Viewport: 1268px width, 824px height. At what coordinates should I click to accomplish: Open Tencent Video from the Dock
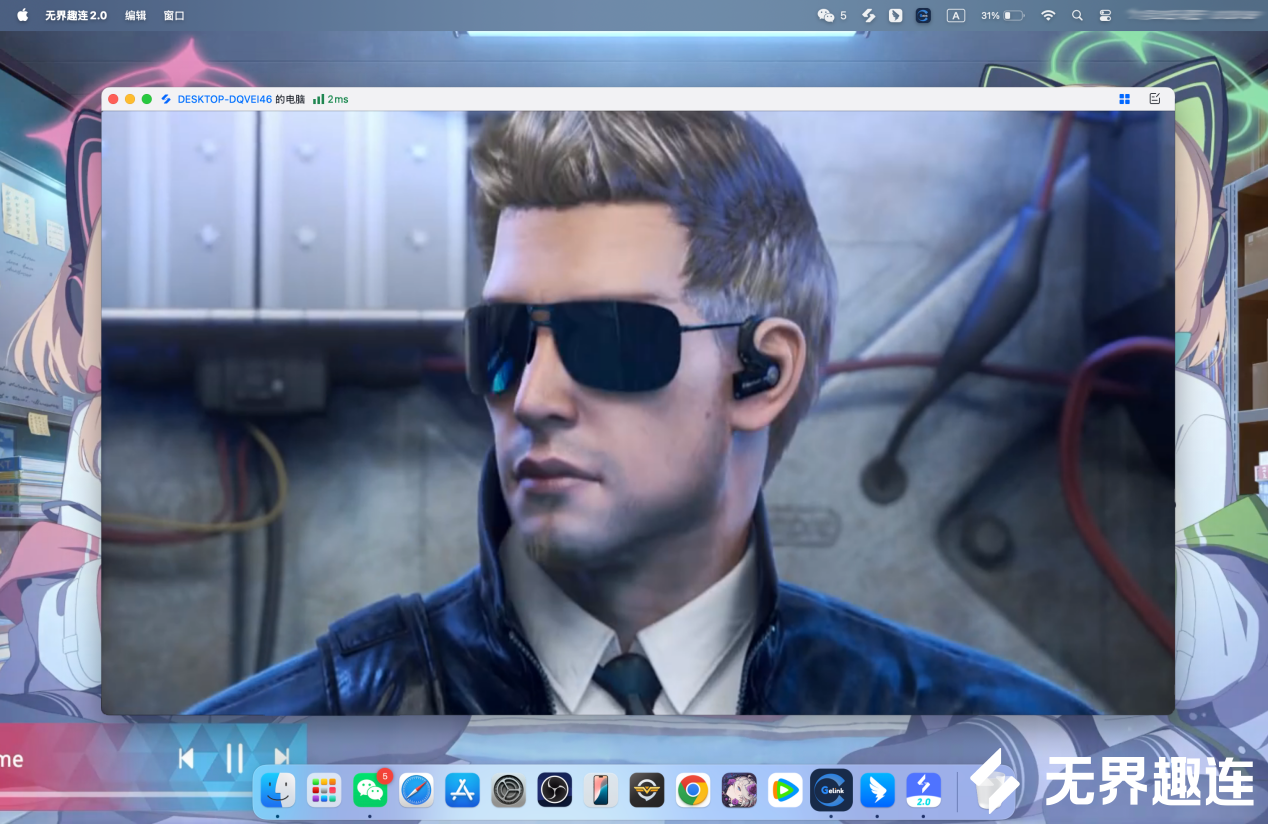785,790
